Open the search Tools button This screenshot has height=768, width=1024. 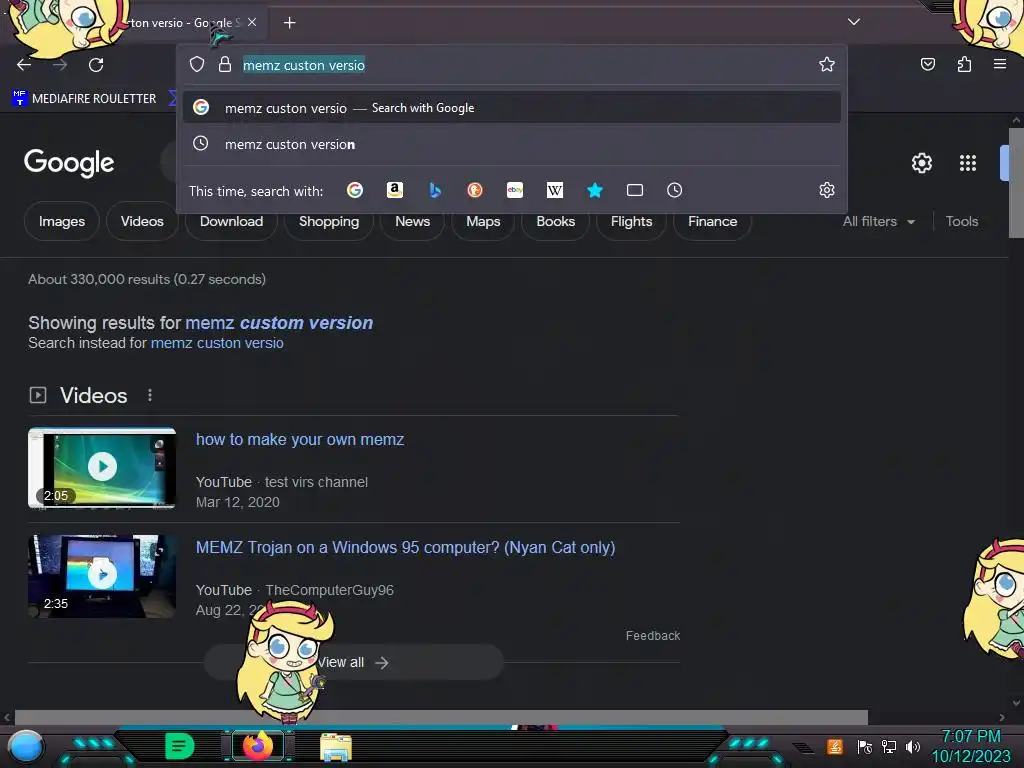962,221
